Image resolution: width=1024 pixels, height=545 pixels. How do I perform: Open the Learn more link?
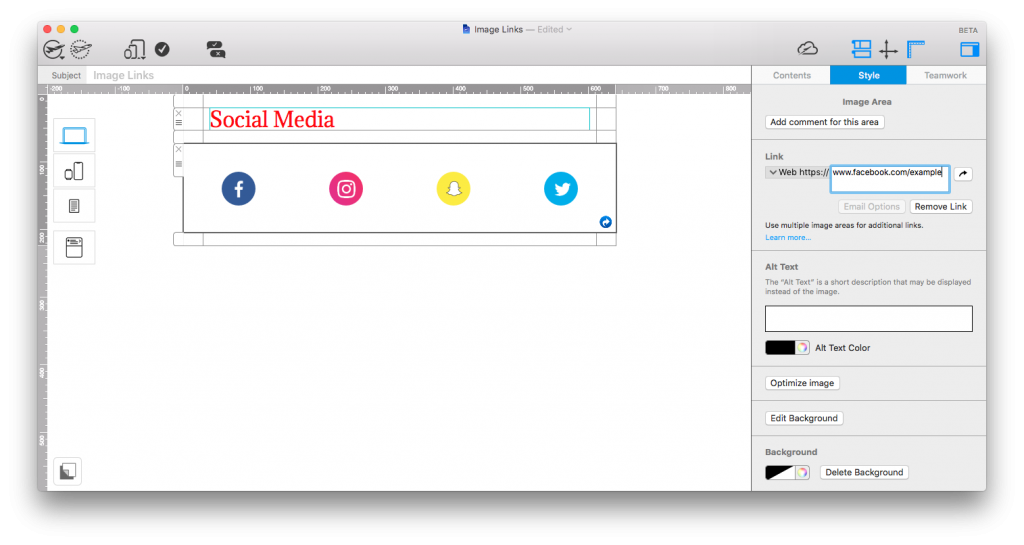coord(788,238)
